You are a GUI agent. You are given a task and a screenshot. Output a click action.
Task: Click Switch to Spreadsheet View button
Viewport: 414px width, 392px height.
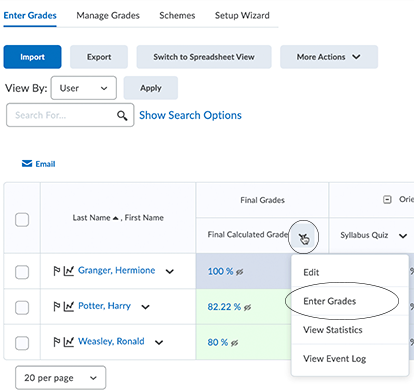[204, 57]
